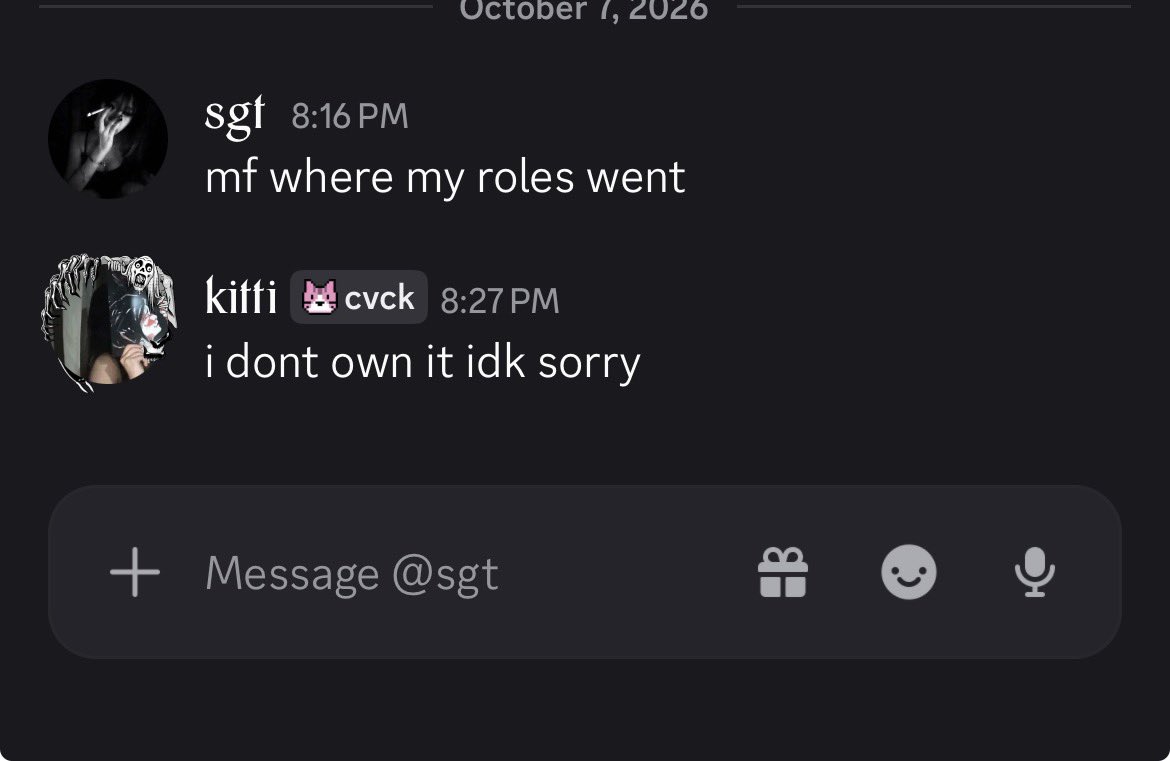The width and height of the screenshot is (1170, 761).
Task: Open the gift Nitro icon
Action: [783, 572]
